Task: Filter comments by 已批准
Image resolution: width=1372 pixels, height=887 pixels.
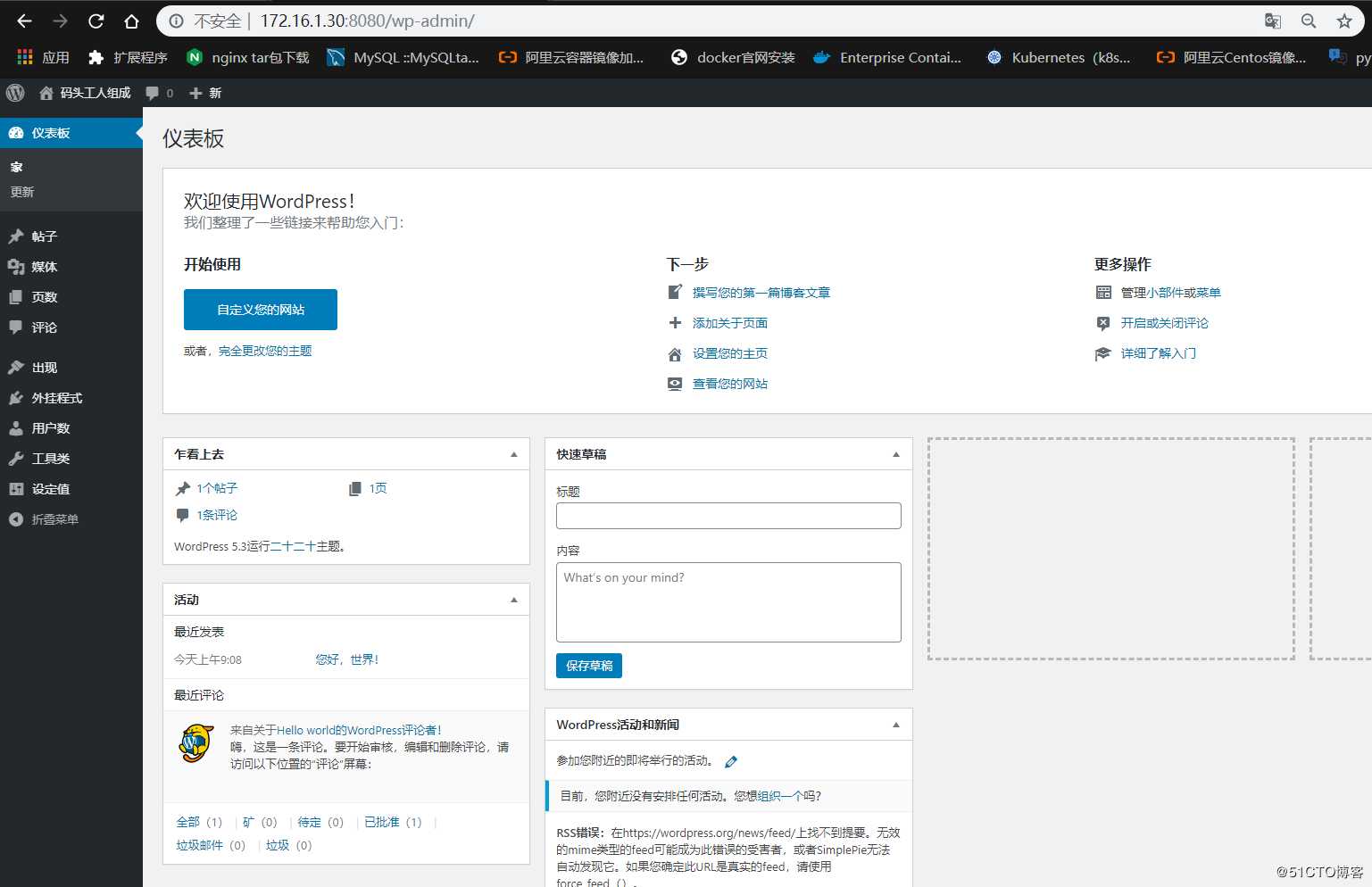Action: click(382, 822)
